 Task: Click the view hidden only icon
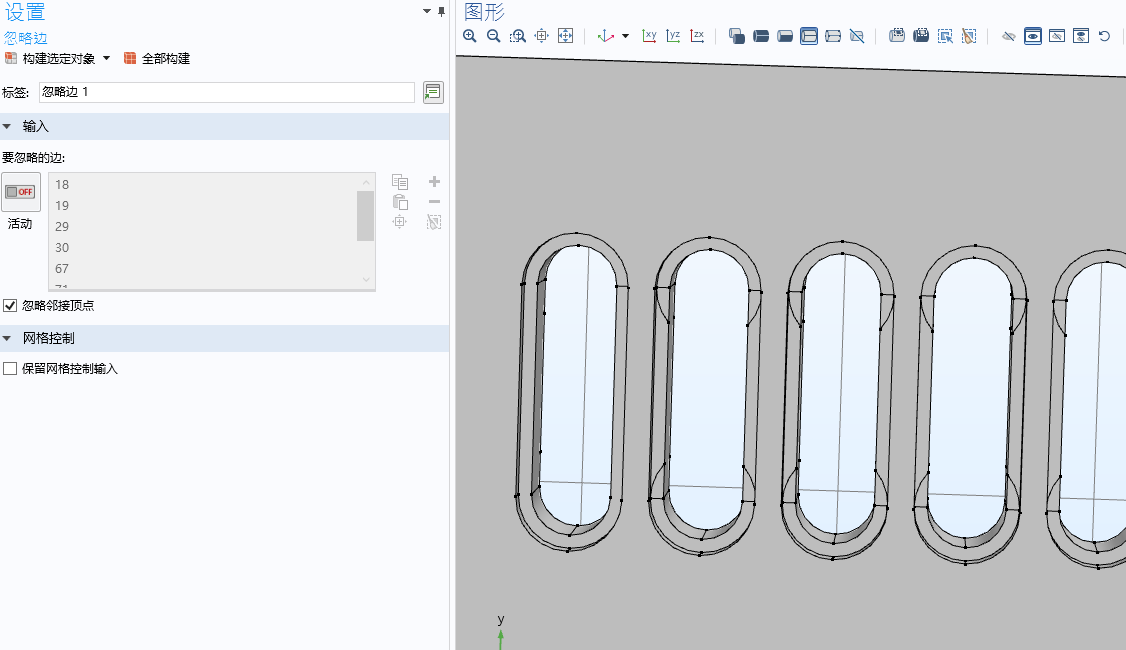coord(1057,36)
